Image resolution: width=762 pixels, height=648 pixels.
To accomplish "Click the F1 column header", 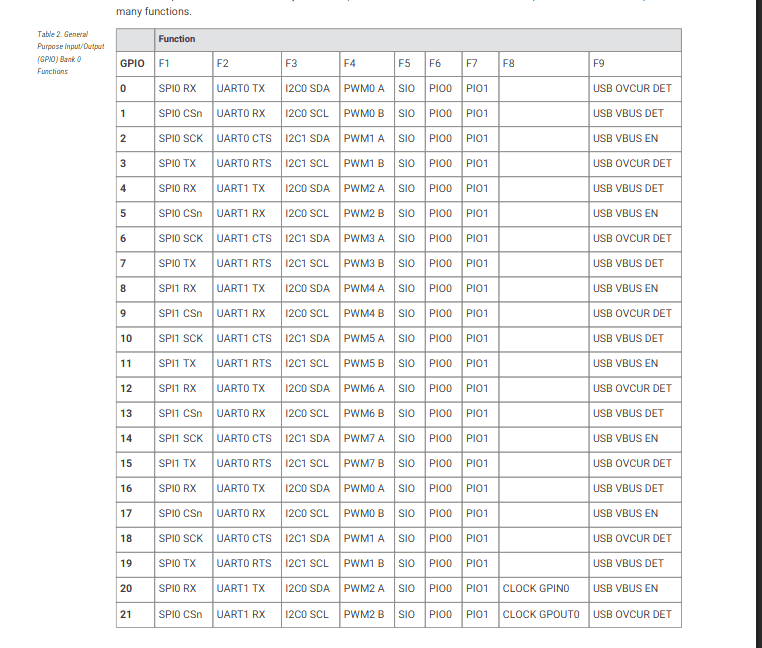I will [165, 63].
